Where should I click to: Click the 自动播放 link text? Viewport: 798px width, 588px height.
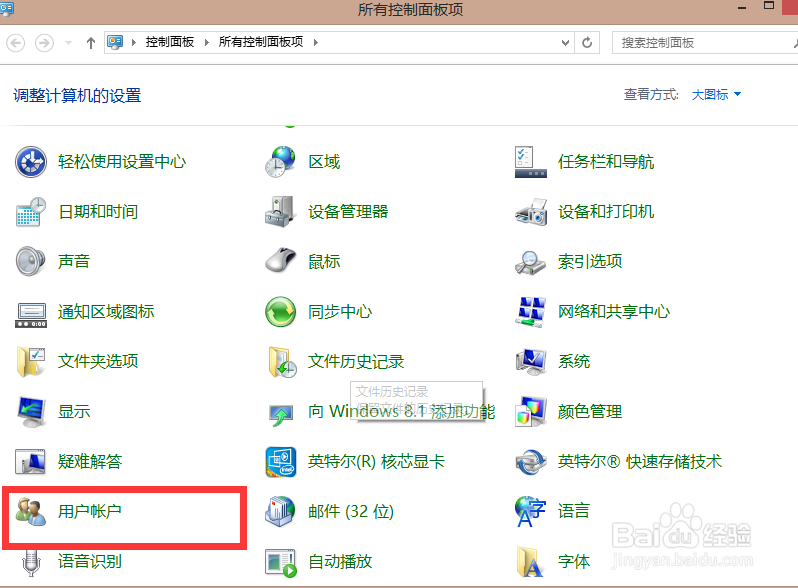(340, 561)
